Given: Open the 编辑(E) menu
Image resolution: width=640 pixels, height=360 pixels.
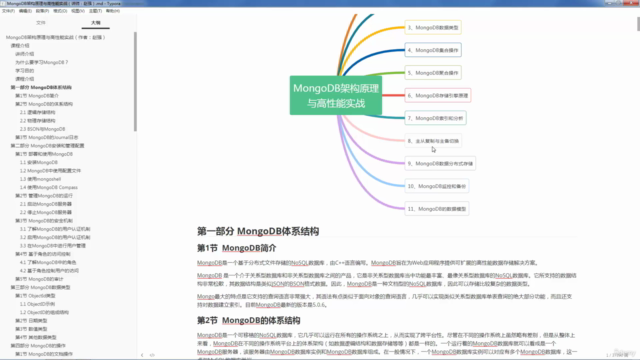Looking at the screenshot, I should click(x=25, y=11).
